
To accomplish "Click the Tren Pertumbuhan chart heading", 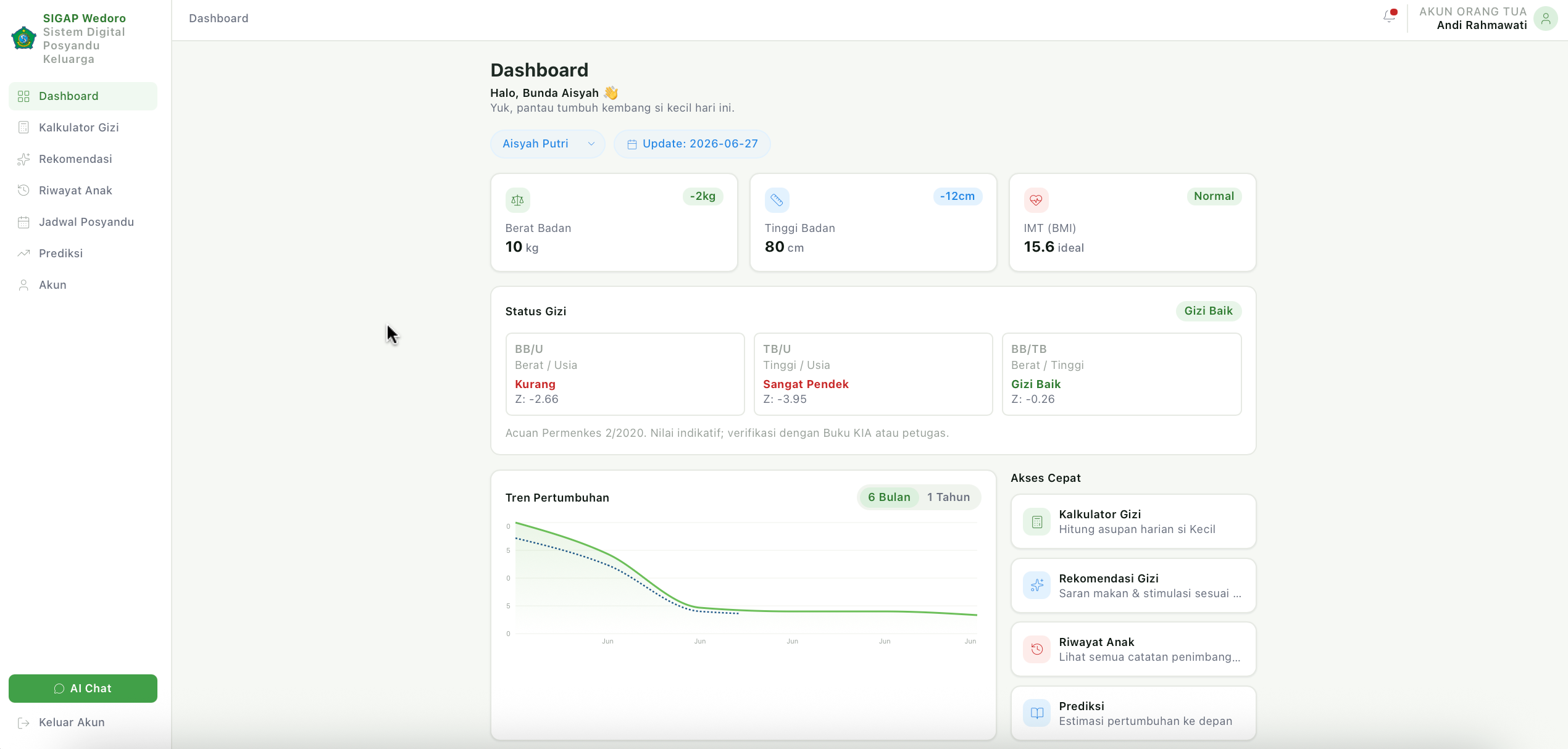I will click(557, 498).
